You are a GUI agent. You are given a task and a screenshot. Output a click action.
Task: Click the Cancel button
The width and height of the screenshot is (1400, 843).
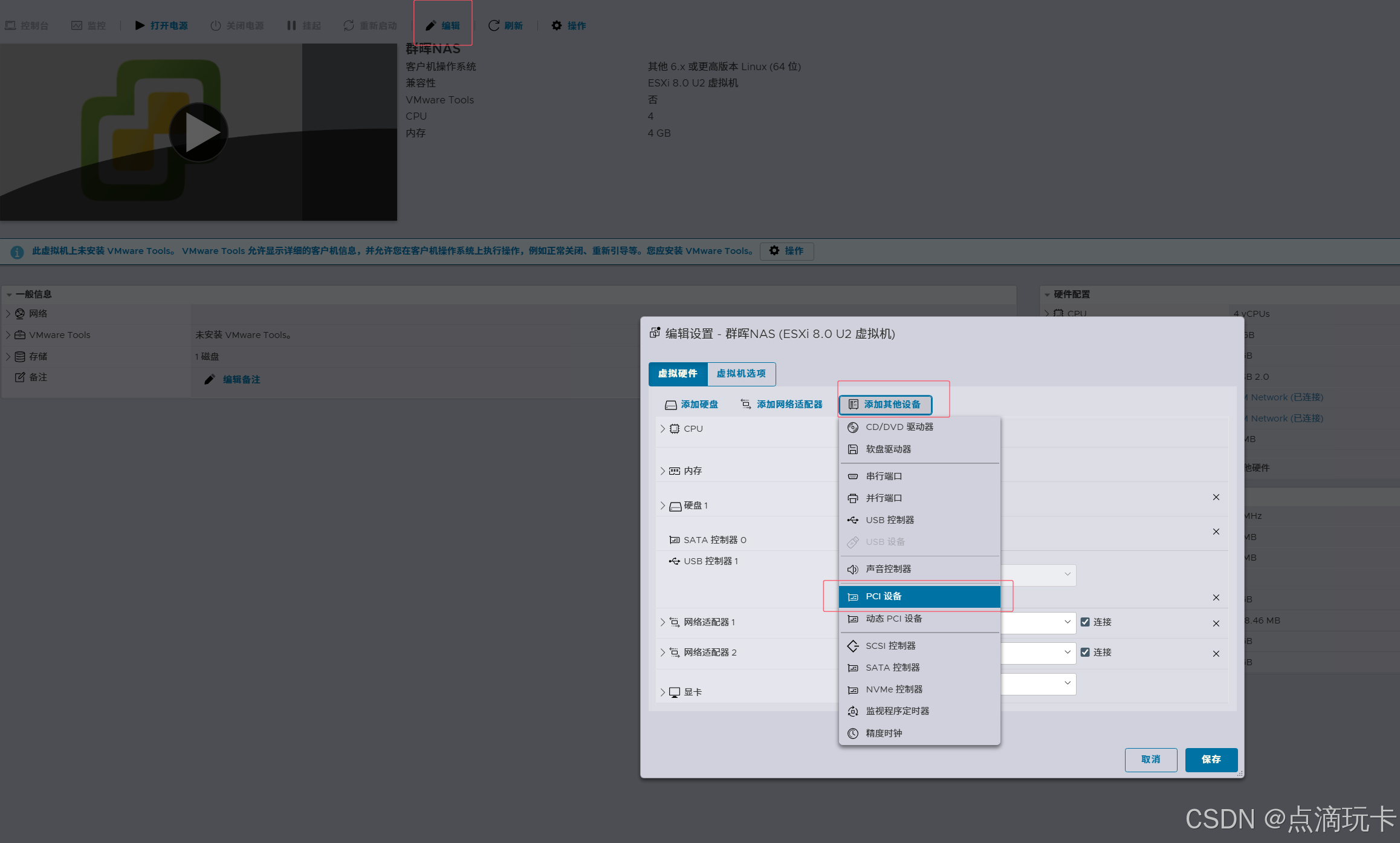click(x=1150, y=760)
